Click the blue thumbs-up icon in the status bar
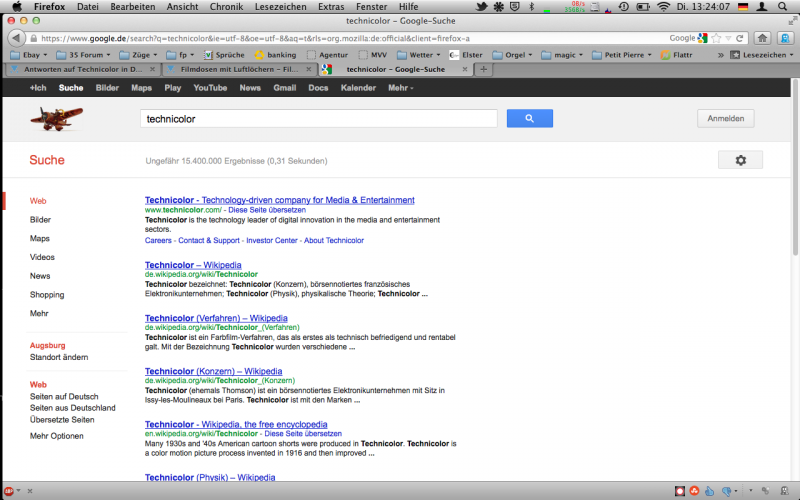The image size is (800, 500). tap(708, 491)
